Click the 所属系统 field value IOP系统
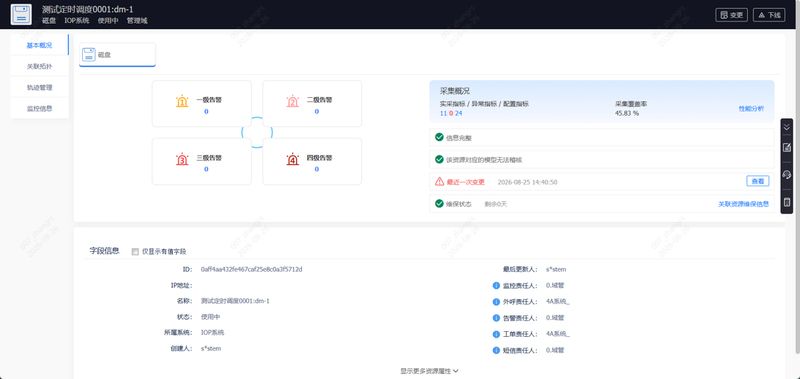 coord(212,333)
